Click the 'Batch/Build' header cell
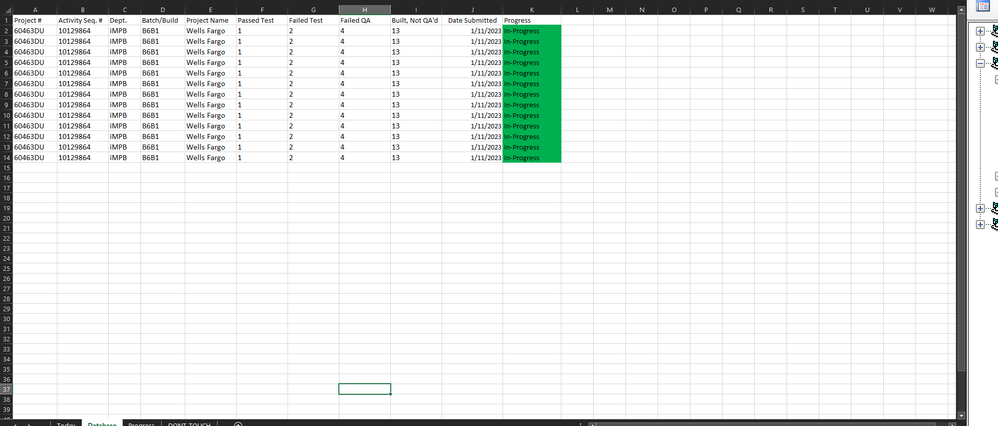Viewport: 998px width, 426px height. pos(163,20)
